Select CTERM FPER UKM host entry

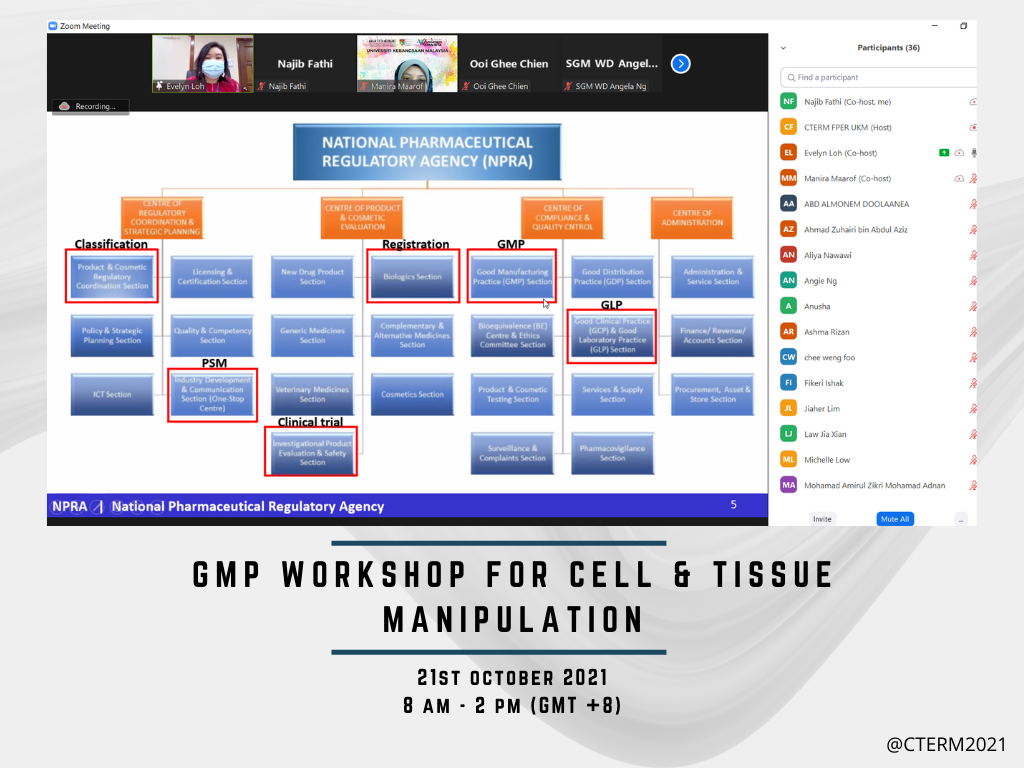pos(846,127)
